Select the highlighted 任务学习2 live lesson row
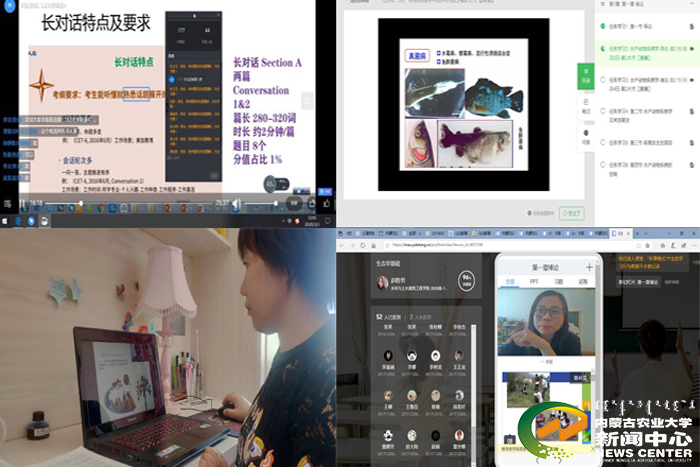The height and width of the screenshot is (467, 700). pyautogui.click(x=647, y=53)
